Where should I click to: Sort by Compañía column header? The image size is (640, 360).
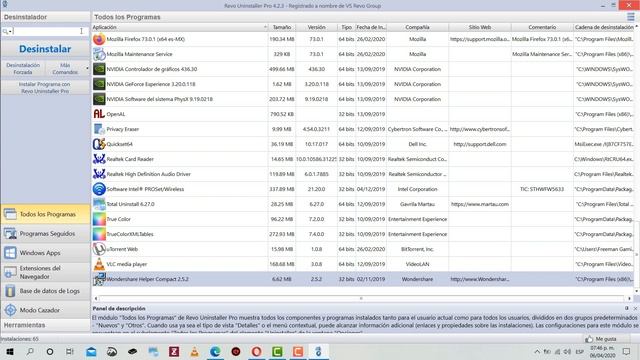417,27
